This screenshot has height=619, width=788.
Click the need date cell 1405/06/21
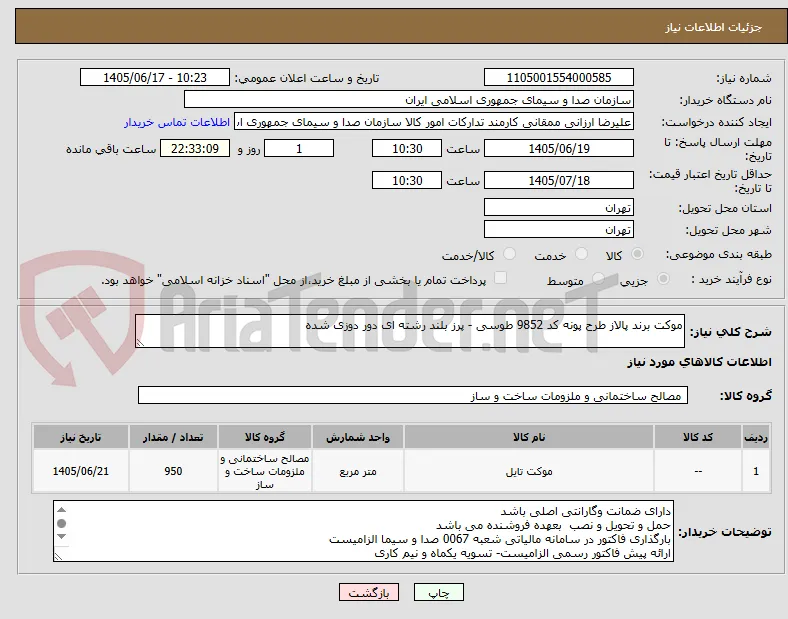tap(80, 471)
